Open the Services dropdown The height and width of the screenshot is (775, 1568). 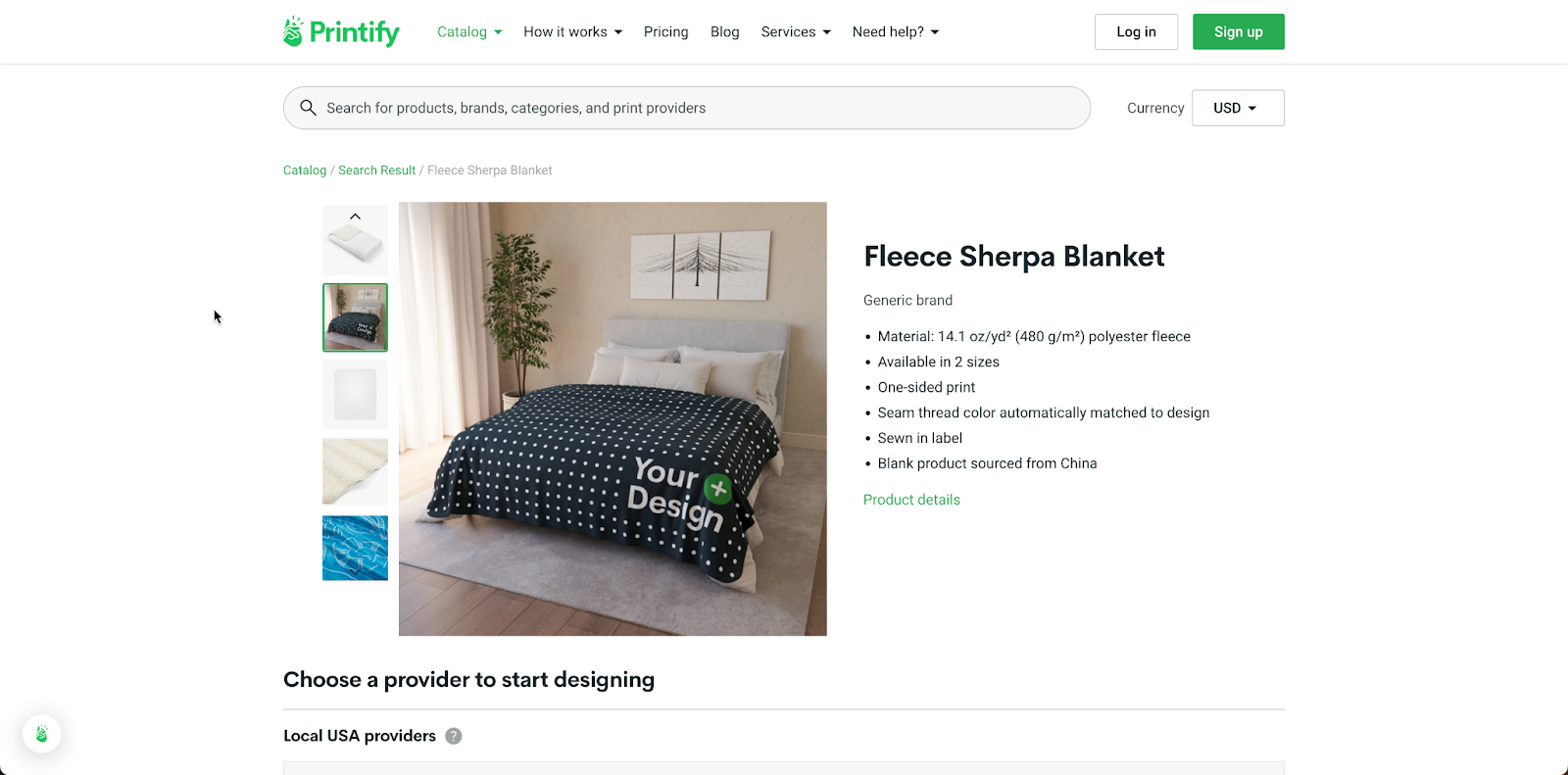point(795,31)
